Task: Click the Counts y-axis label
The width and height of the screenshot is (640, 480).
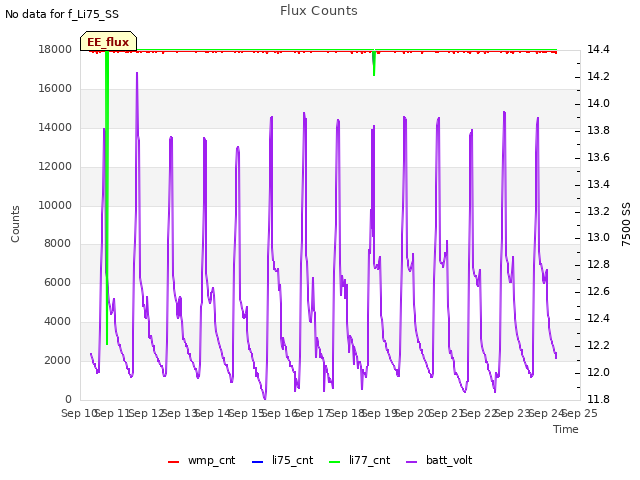Action: pyautogui.click(x=15, y=224)
